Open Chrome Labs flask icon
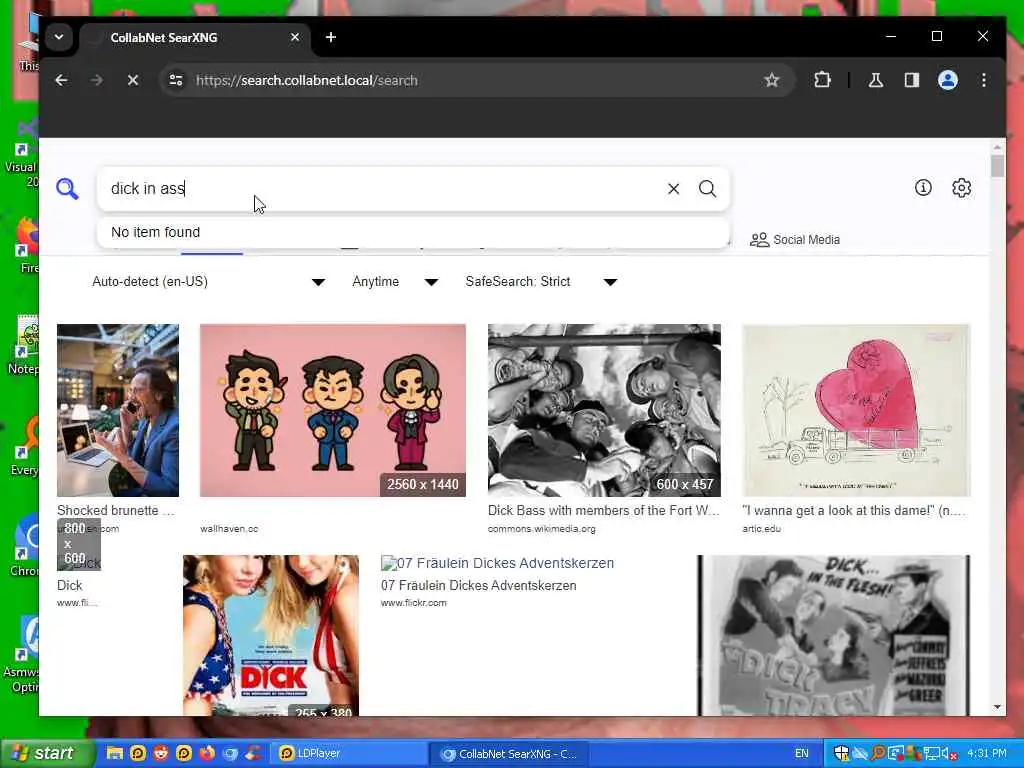Viewport: 1024px width, 768px height. click(876, 80)
